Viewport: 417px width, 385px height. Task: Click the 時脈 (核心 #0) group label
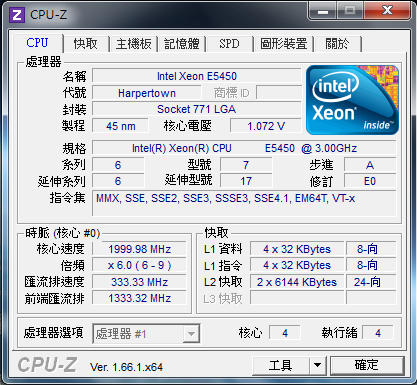click(63, 233)
